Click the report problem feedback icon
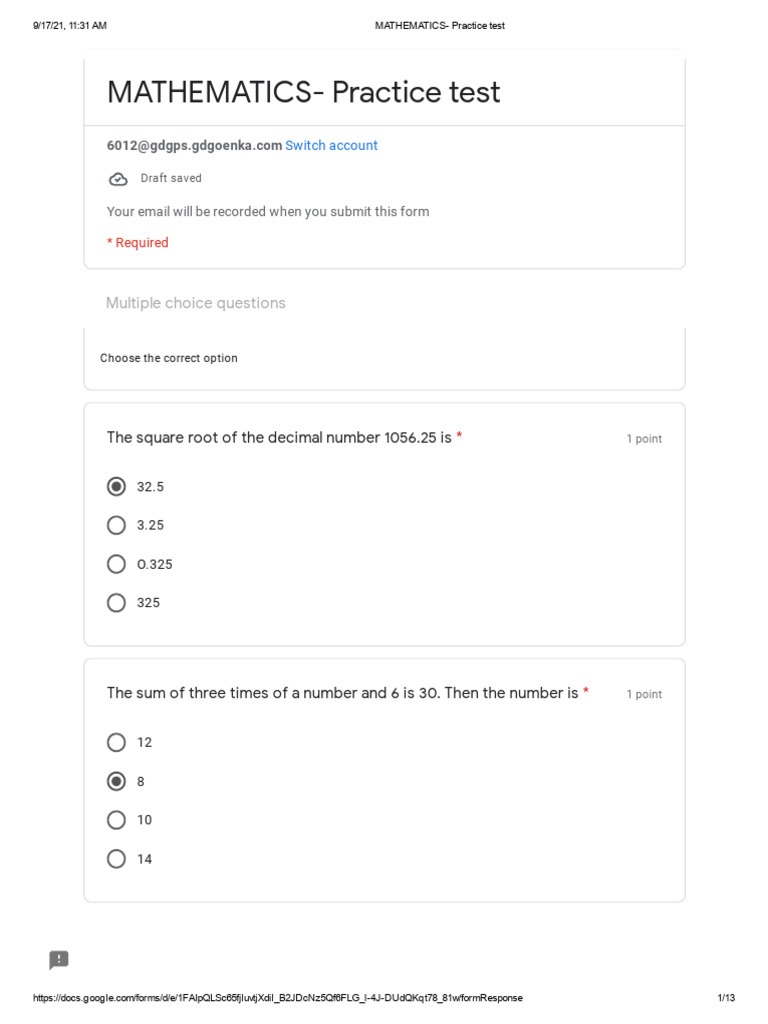The width and height of the screenshot is (768, 1024). 59,960
